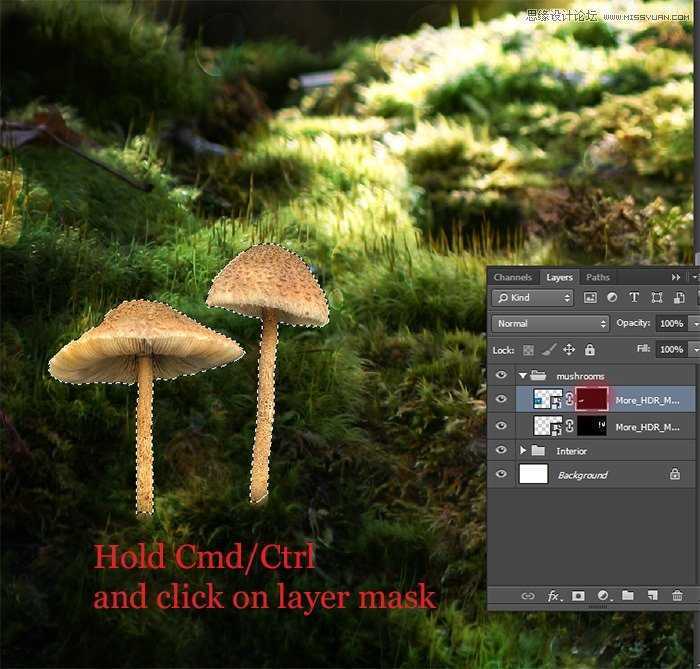Viewport: 700px width, 669px height.
Task: Select the Background layer name
Action: (583, 475)
